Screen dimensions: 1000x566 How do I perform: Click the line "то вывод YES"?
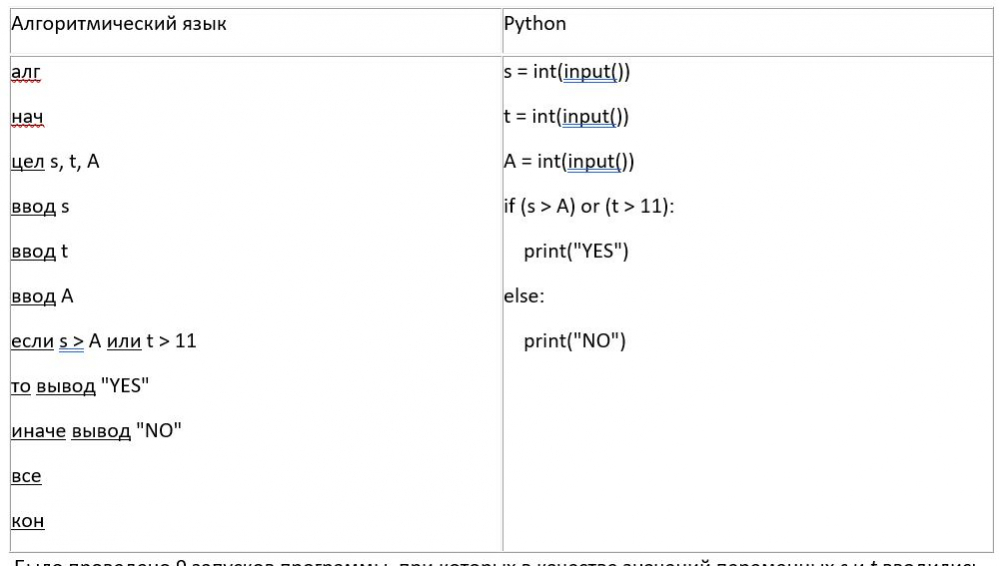tap(80, 386)
